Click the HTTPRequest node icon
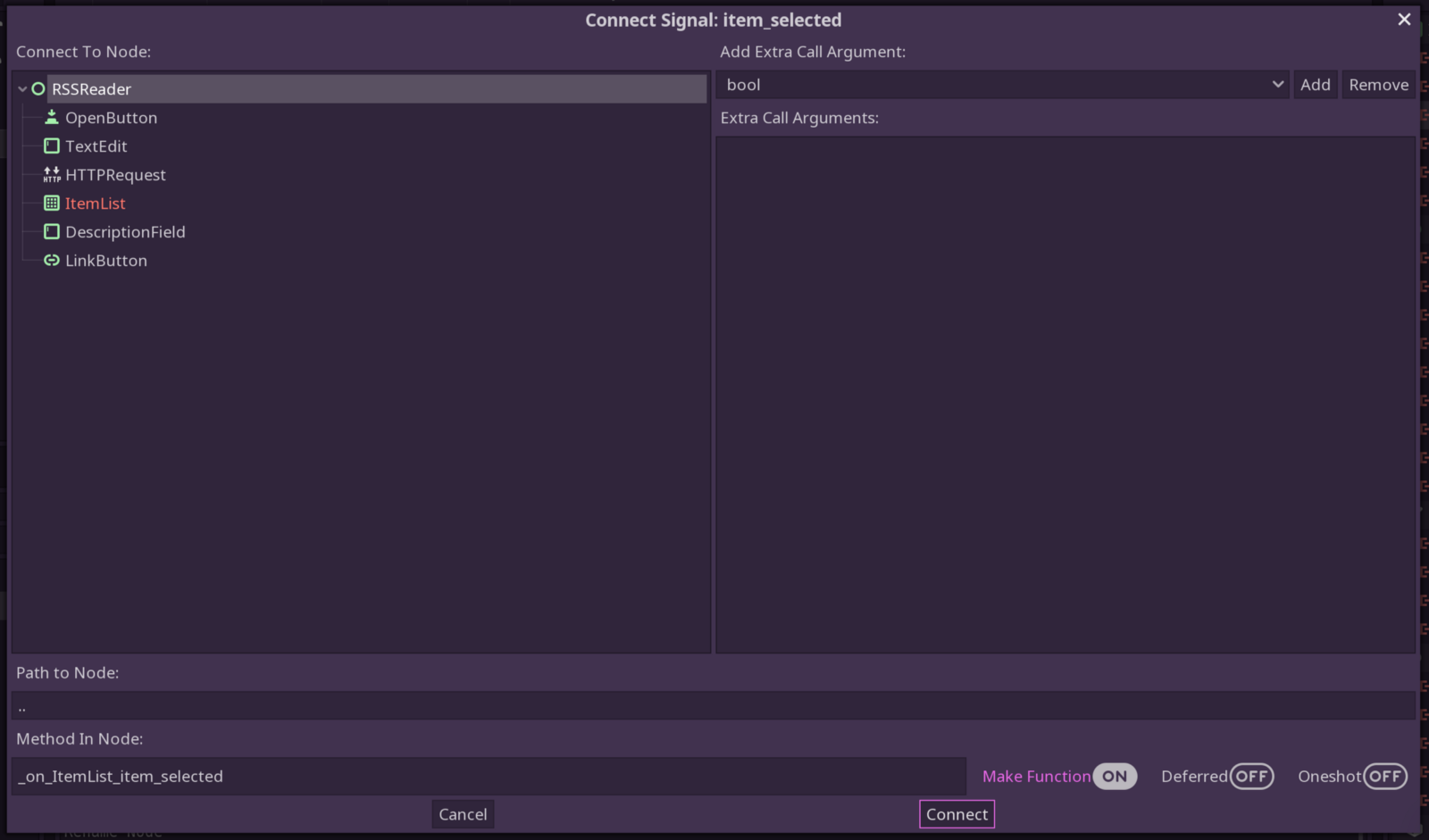Screen dimensions: 1429x840 click(52, 175)
